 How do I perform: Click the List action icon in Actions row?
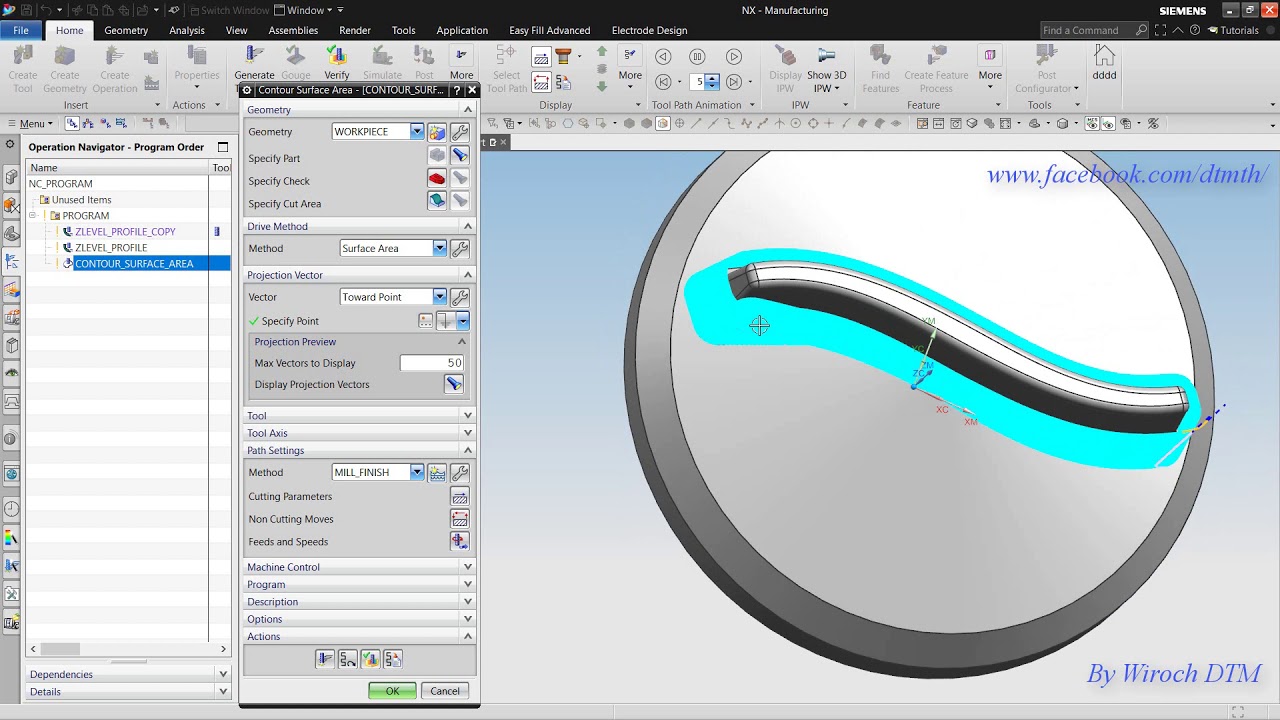[x=393, y=659]
